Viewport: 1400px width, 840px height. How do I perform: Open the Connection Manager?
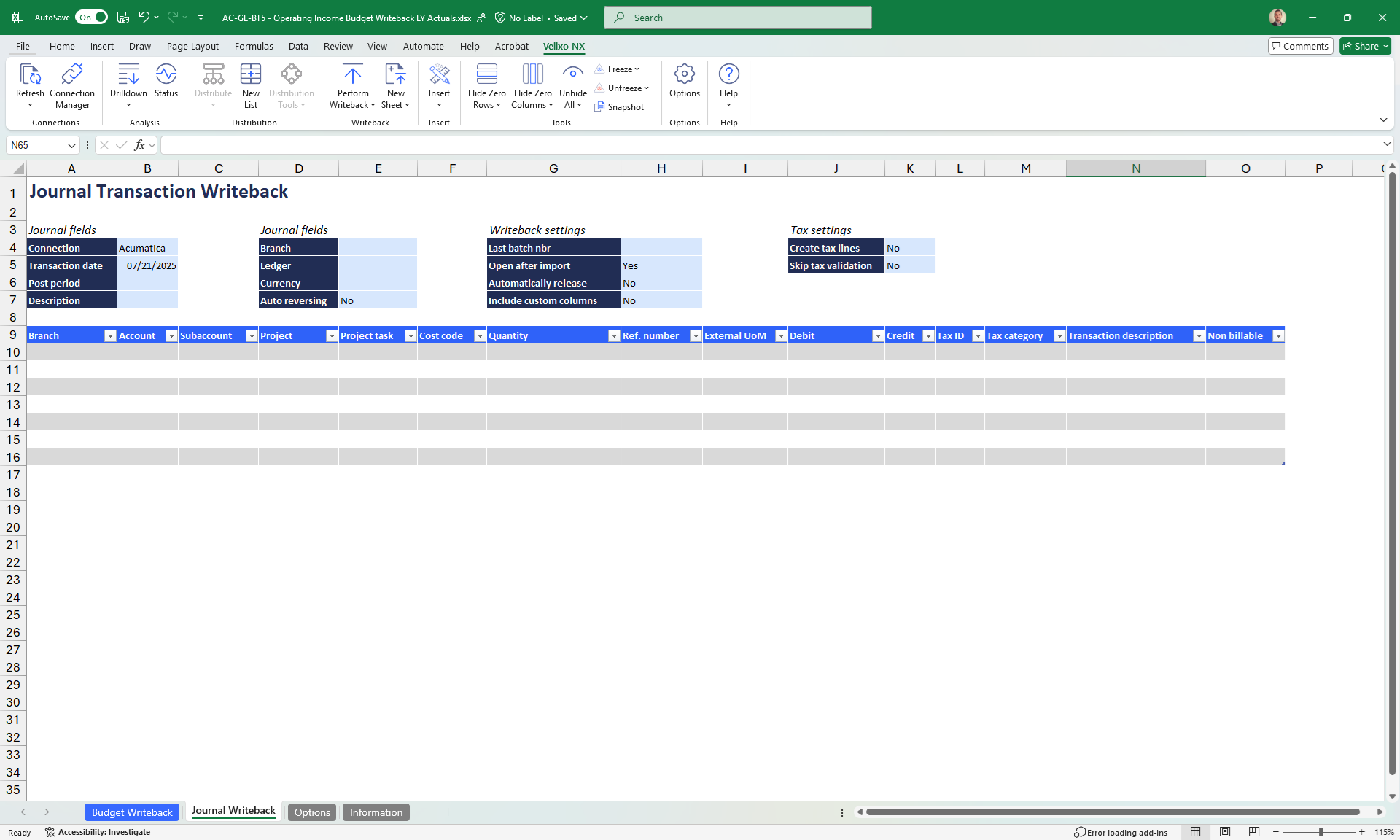[x=72, y=74]
